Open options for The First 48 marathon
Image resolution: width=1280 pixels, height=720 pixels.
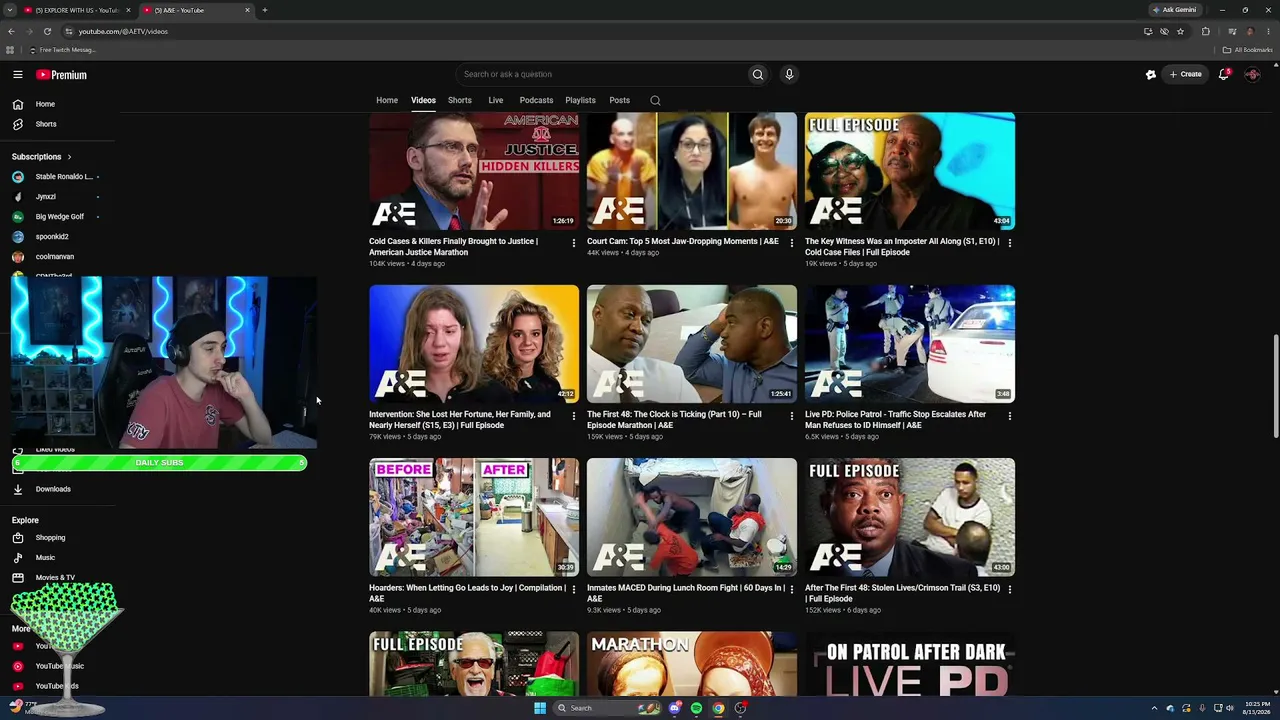tap(791, 416)
